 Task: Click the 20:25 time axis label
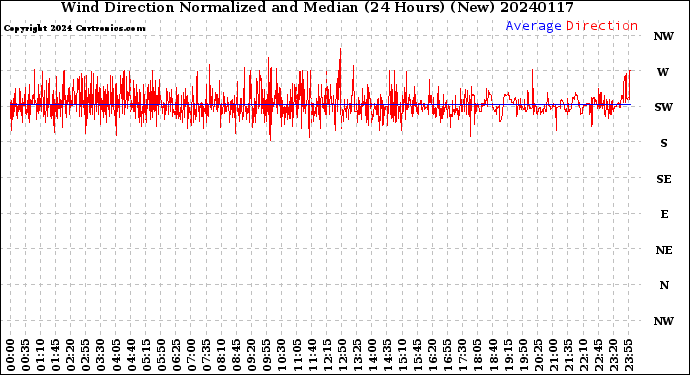538,355
